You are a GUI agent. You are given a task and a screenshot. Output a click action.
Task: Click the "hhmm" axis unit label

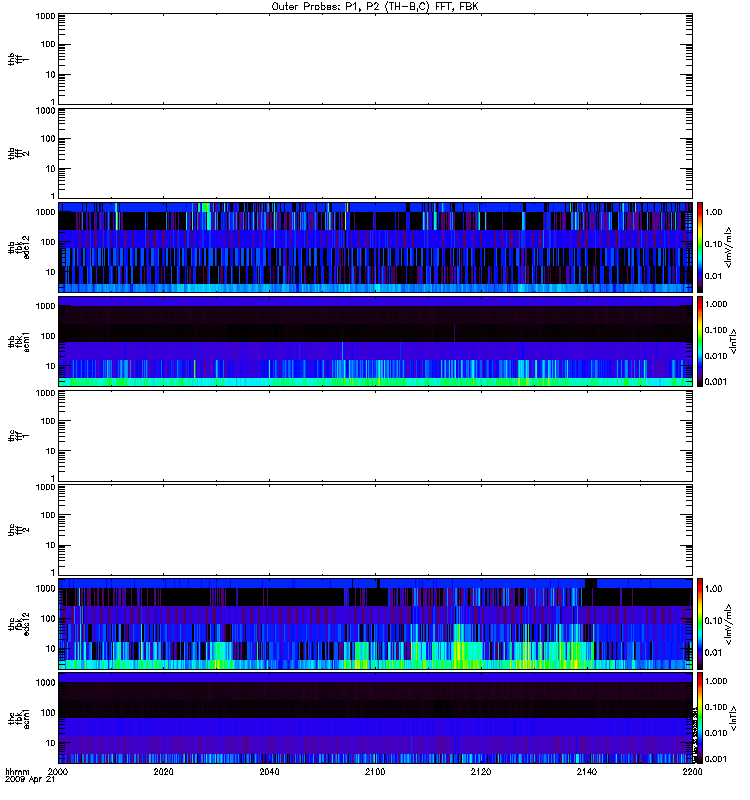coord(17,771)
